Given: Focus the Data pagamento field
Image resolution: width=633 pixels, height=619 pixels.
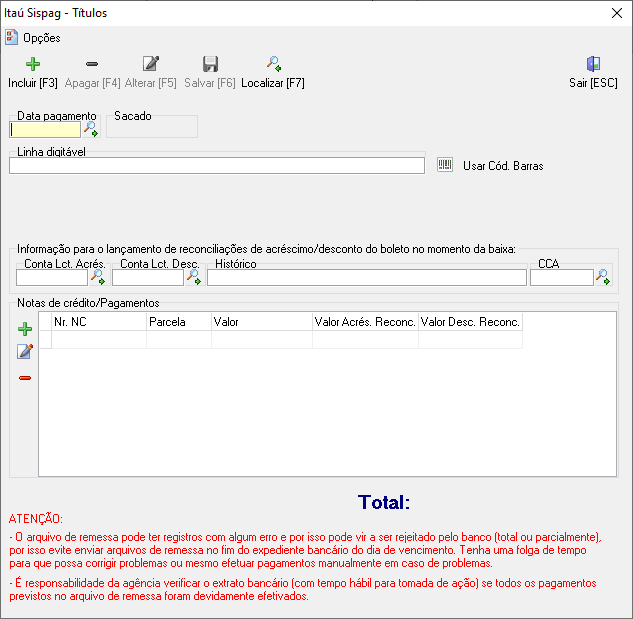Looking at the screenshot, I should click(45, 130).
